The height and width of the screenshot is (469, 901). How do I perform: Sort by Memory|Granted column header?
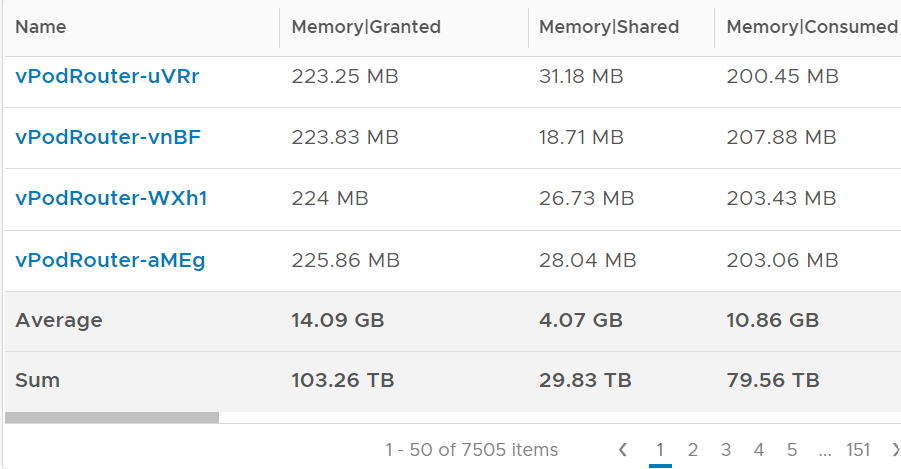pos(366,27)
